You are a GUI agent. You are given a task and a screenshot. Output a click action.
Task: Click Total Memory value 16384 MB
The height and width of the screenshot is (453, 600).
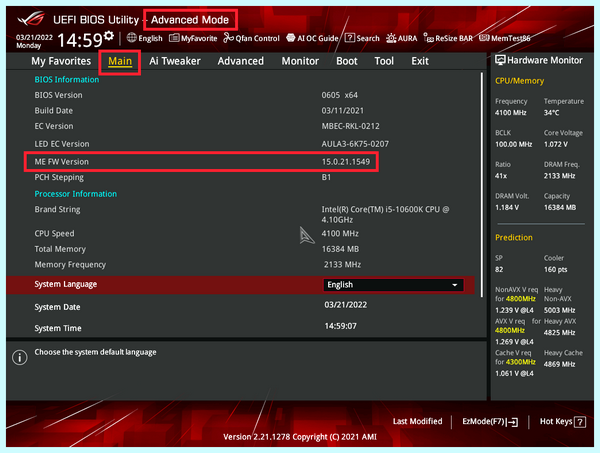[340, 249]
